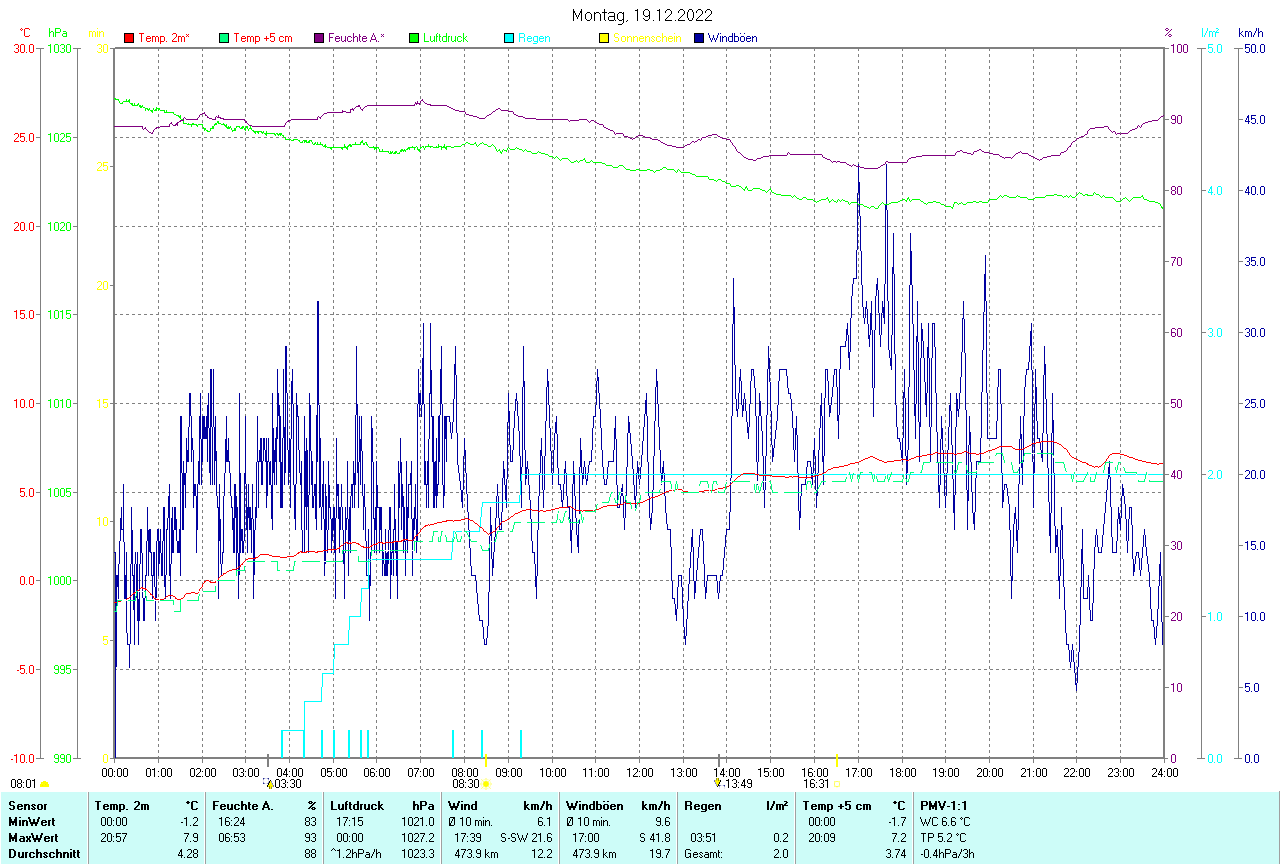Click the average temperature value '4.28'

tap(188, 854)
